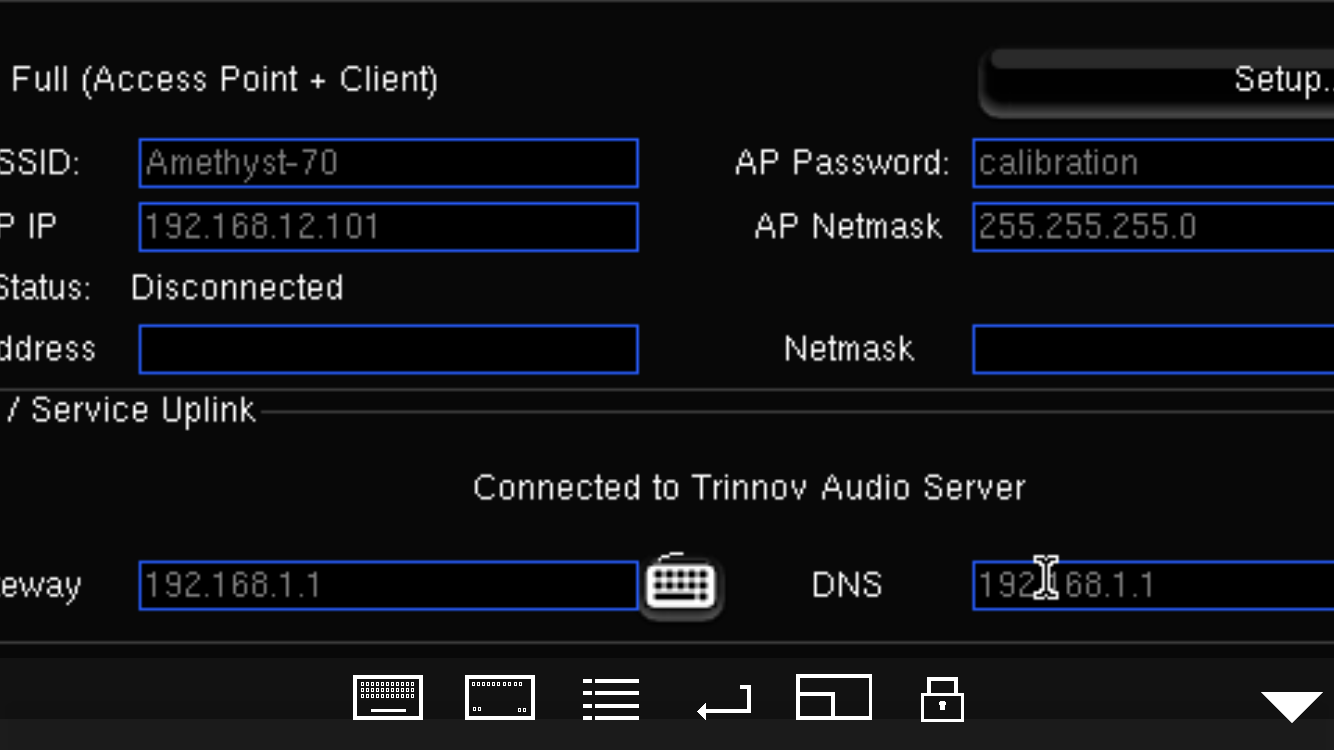Switch window layout with the picture-in-picture icon
The width and height of the screenshot is (1334, 750).
tap(834, 697)
